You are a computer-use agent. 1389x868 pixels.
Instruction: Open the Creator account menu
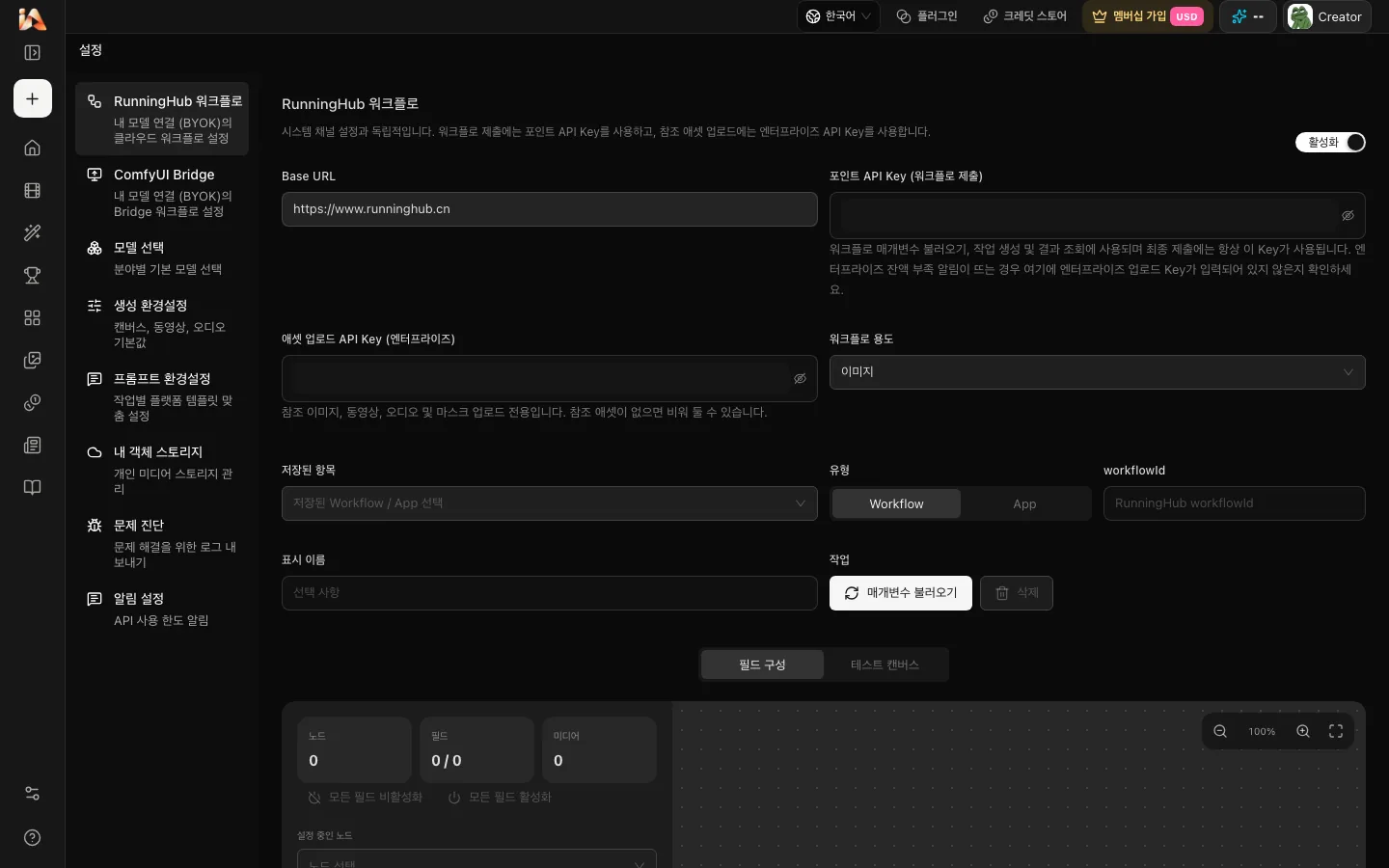click(1327, 16)
